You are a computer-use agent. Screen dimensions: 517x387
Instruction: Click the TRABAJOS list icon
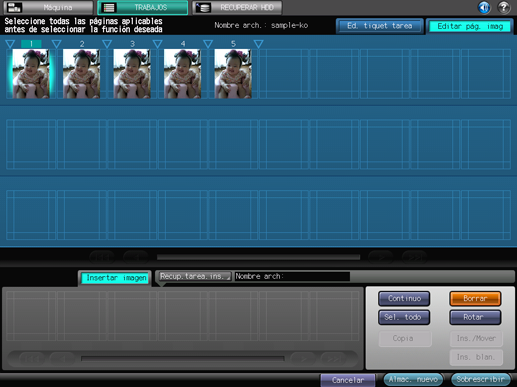[109, 7]
